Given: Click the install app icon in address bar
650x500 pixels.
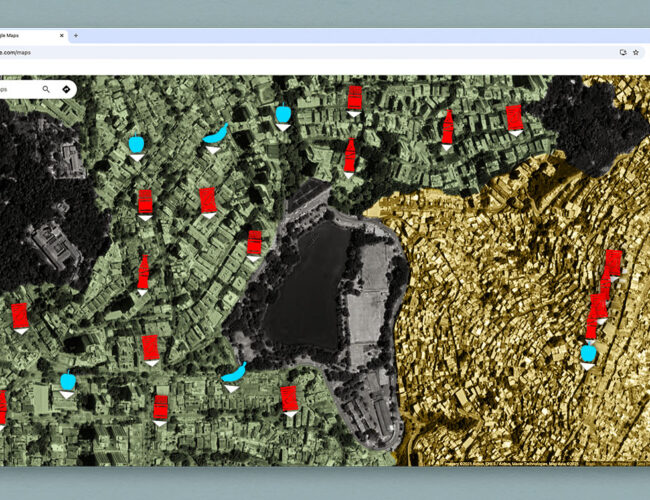Looking at the screenshot, I should 622,52.
